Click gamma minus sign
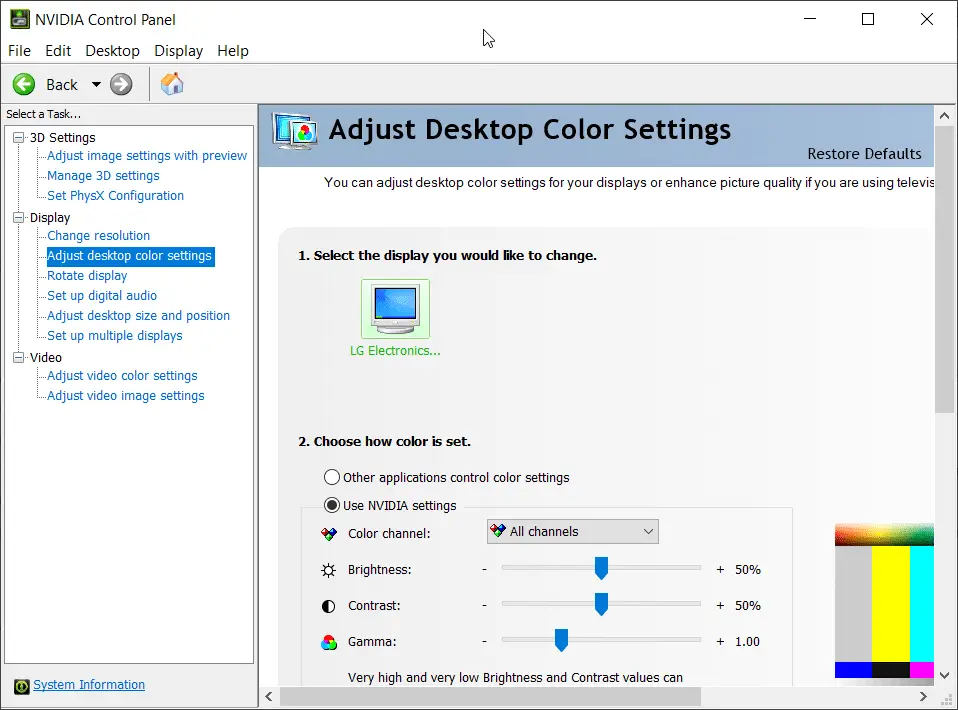 click(x=484, y=642)
